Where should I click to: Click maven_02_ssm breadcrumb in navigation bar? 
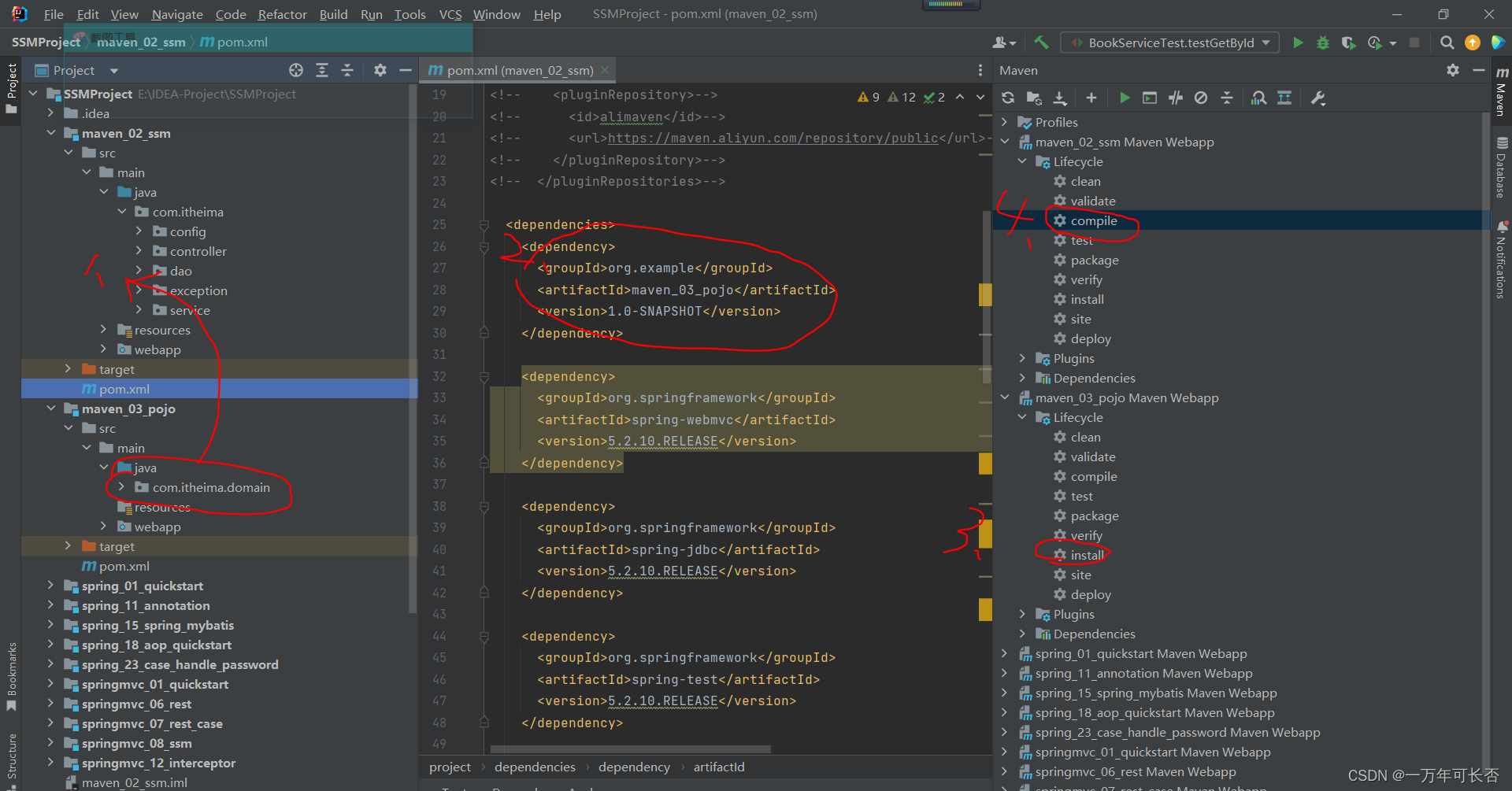(140, 43)
